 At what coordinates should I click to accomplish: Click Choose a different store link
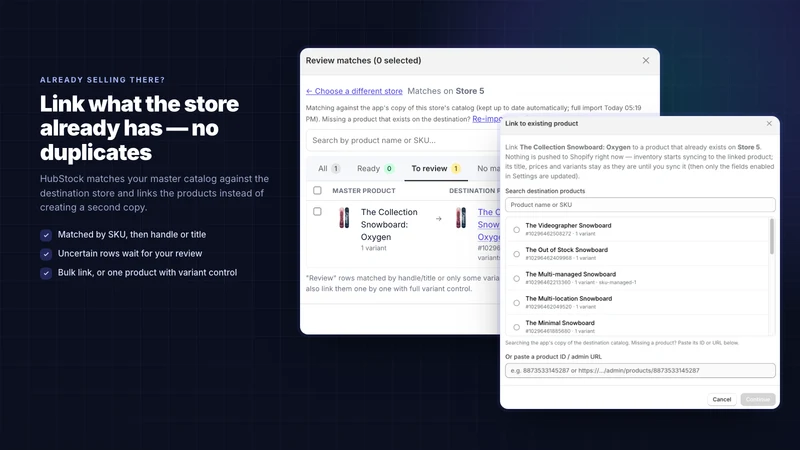(x=354, y=91)
